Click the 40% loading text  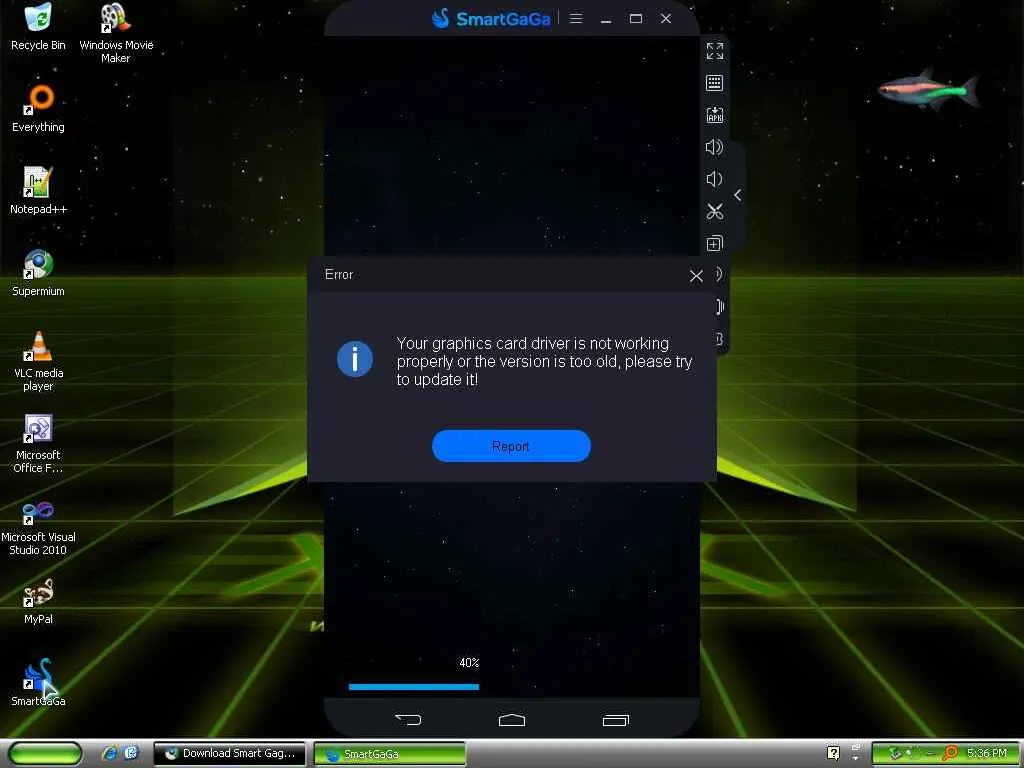tap(469, 663)
